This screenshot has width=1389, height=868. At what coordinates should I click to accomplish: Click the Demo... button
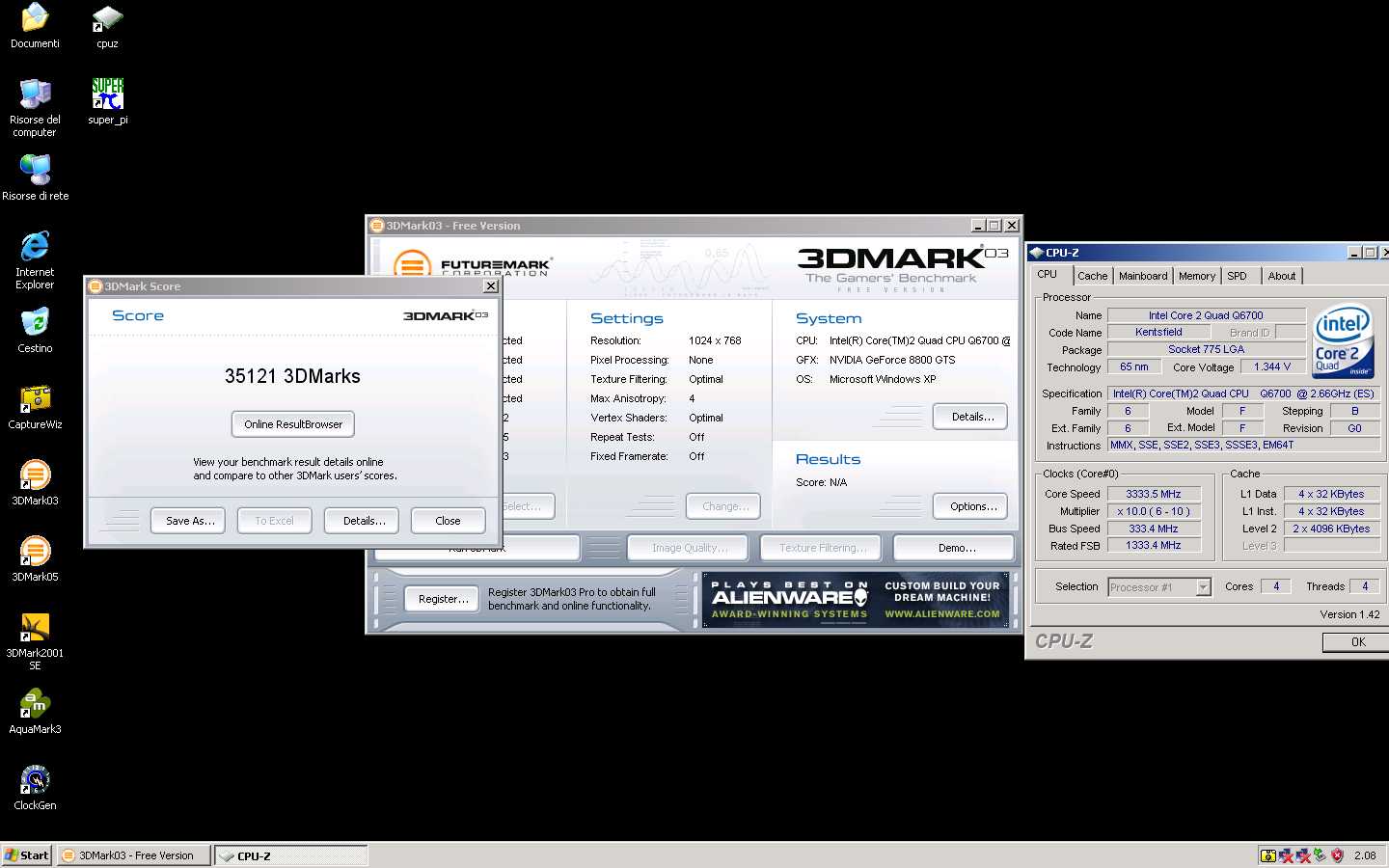[954, 548]
